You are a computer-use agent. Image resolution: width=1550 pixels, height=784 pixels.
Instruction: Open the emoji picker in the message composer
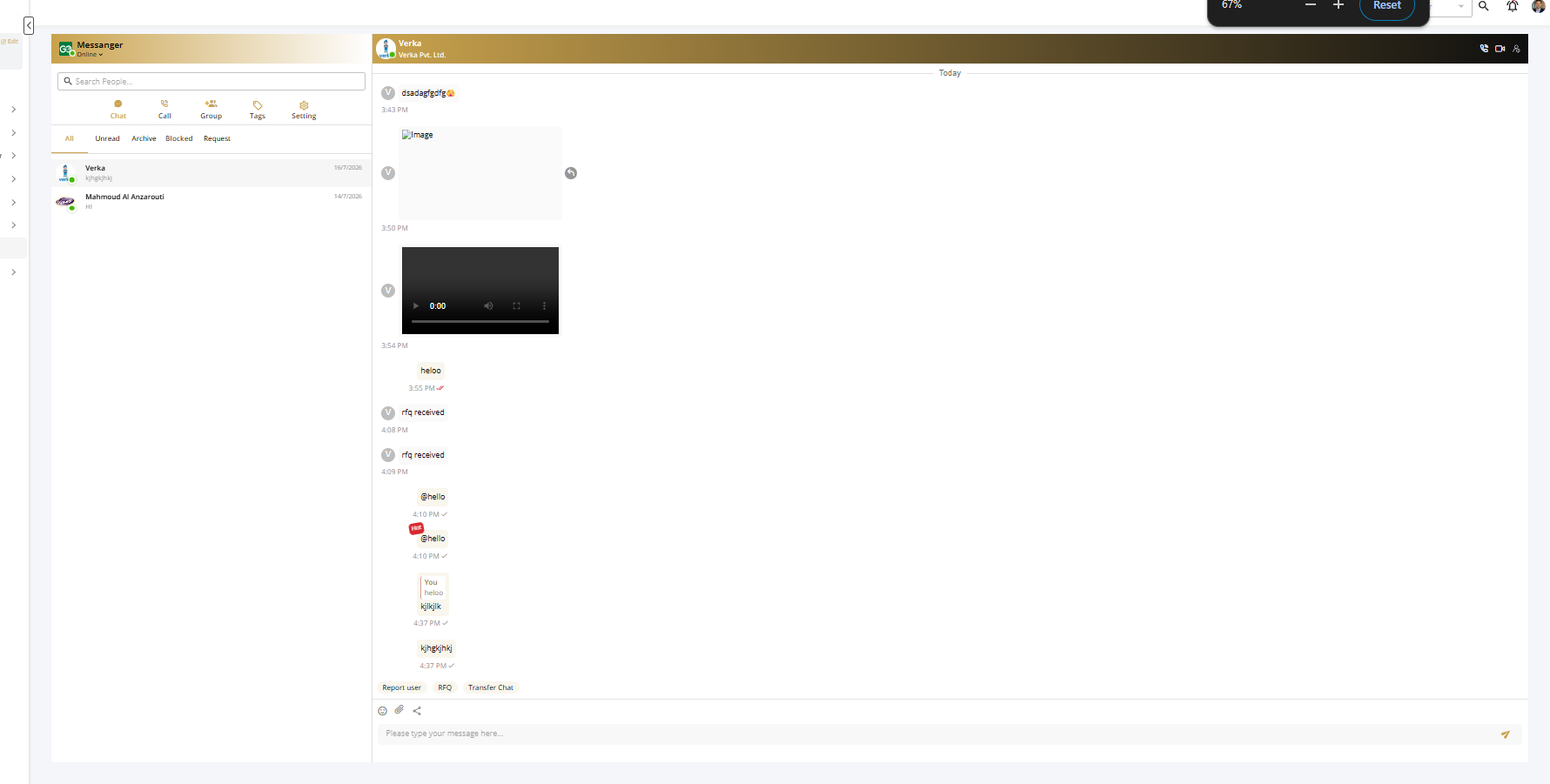tap(382, 711)
